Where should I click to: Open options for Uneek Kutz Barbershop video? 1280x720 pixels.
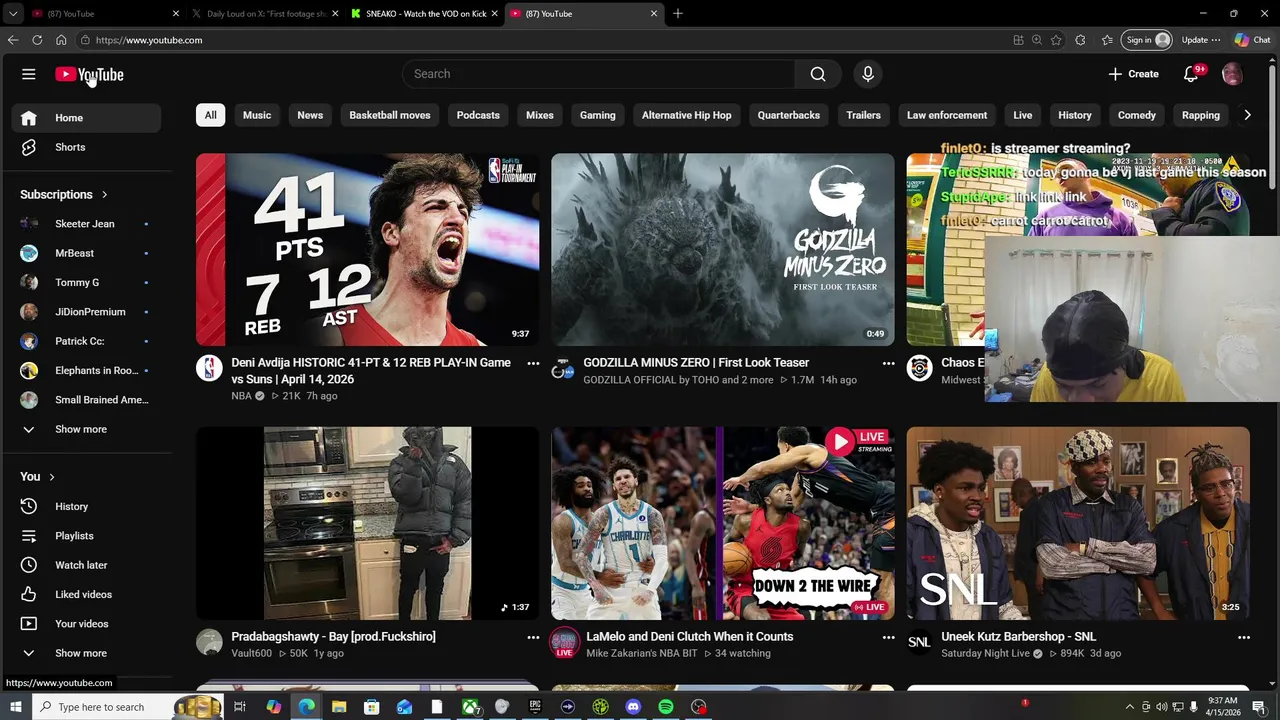(x=1244, y=637)
